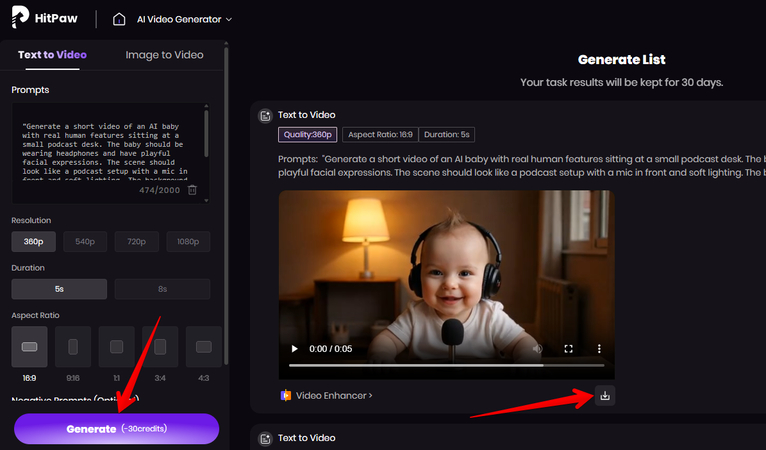The image size is (766, 450).
Task: Click the Generate List heading
Action: coord(621,60)
